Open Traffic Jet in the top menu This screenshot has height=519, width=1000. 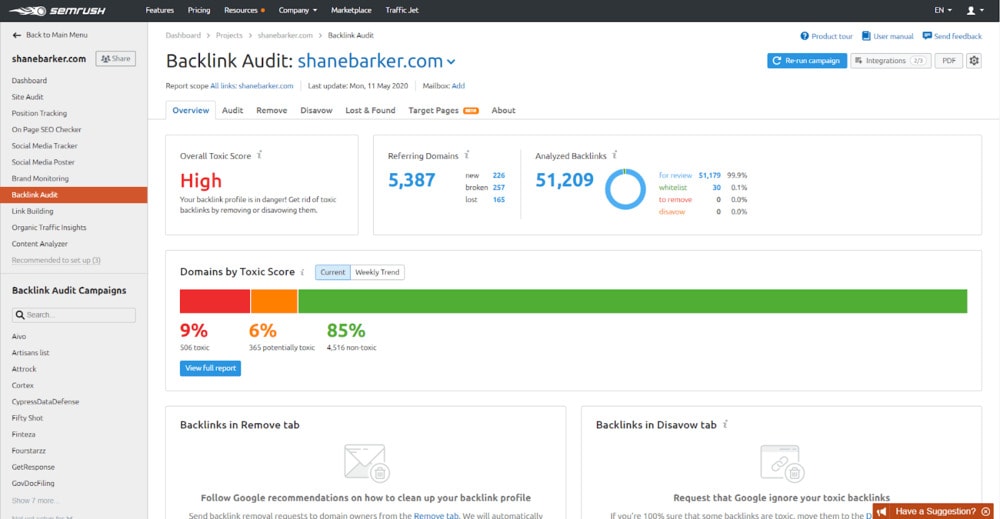[402, 10]
